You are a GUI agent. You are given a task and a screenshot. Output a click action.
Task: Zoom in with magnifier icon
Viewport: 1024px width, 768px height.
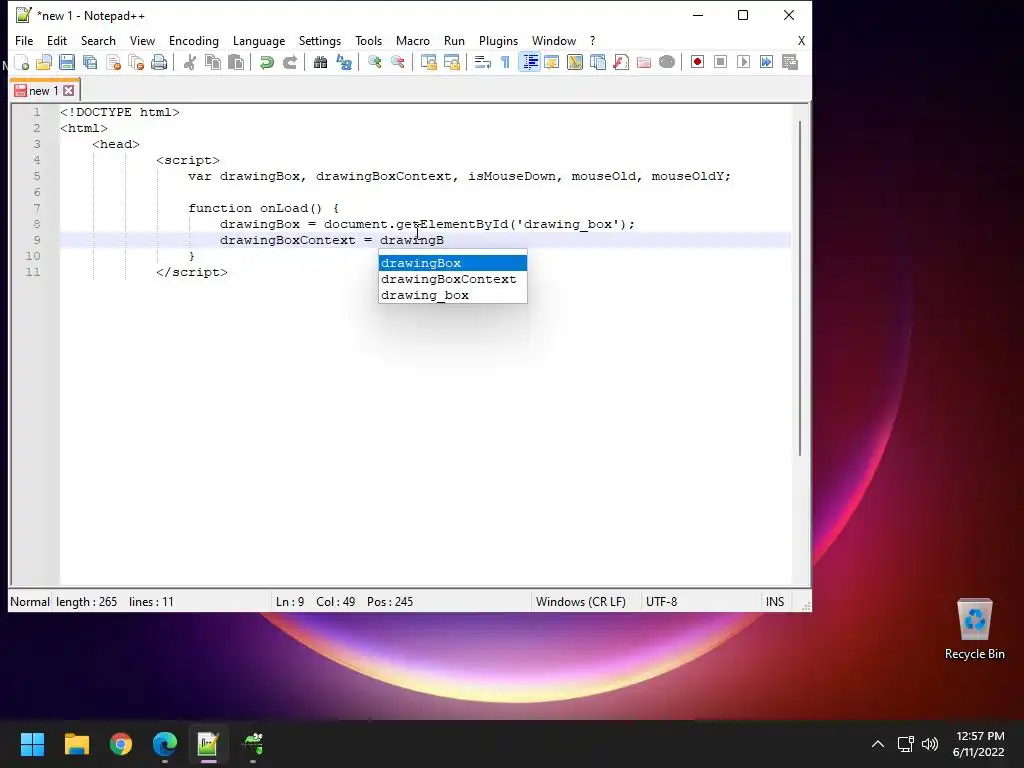pyautogui.click(x=374, y=62)
